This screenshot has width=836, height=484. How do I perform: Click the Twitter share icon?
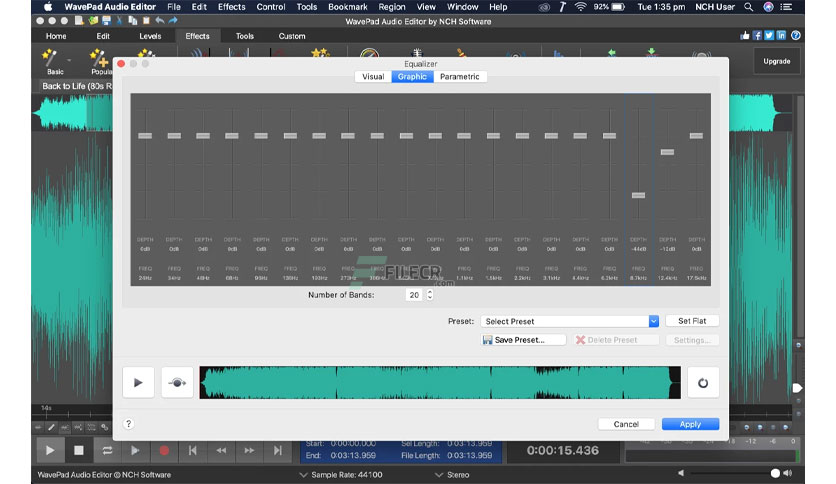tap(769, 36)
